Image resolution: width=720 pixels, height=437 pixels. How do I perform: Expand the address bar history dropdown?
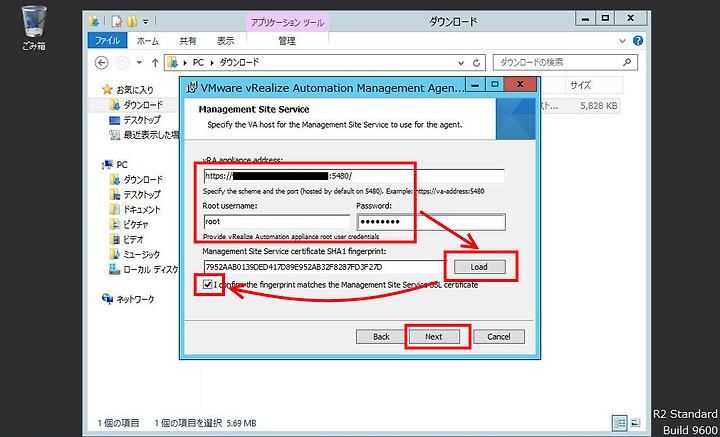(x=461, y=62)
